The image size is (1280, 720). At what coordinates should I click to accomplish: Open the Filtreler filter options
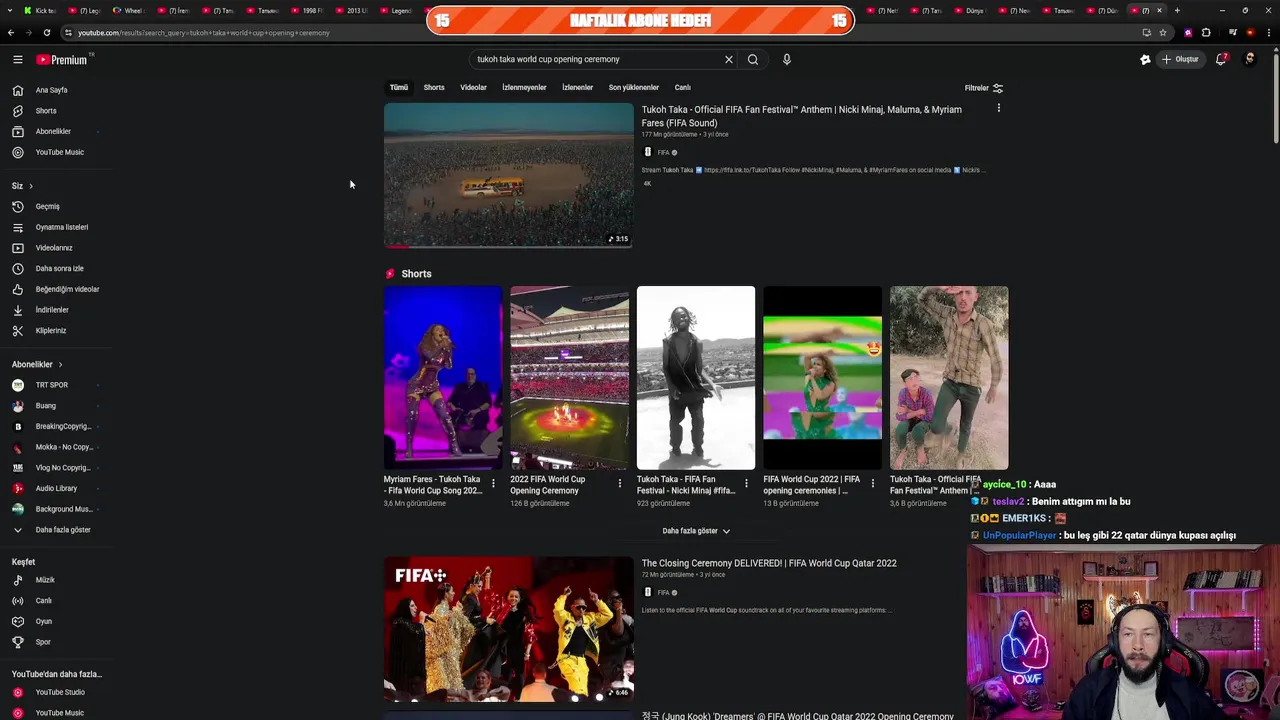point(984,88)
